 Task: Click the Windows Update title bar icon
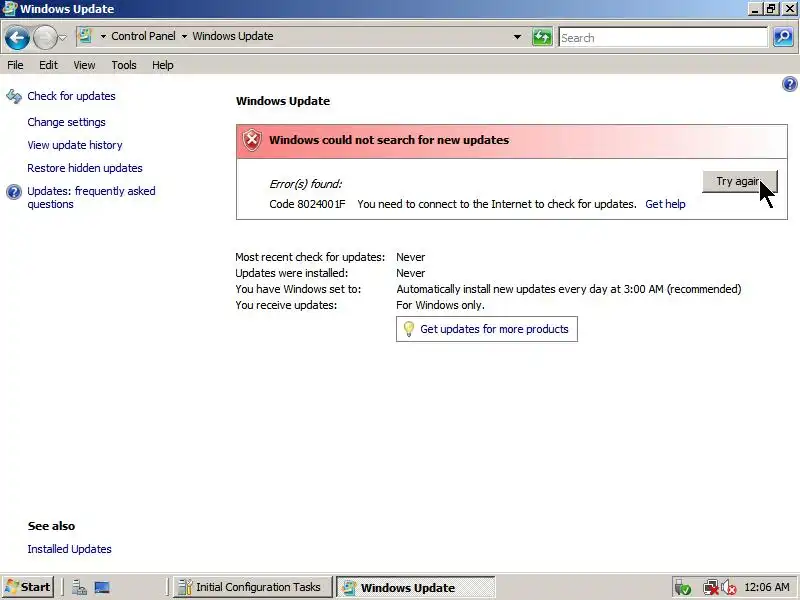[10, 9]
